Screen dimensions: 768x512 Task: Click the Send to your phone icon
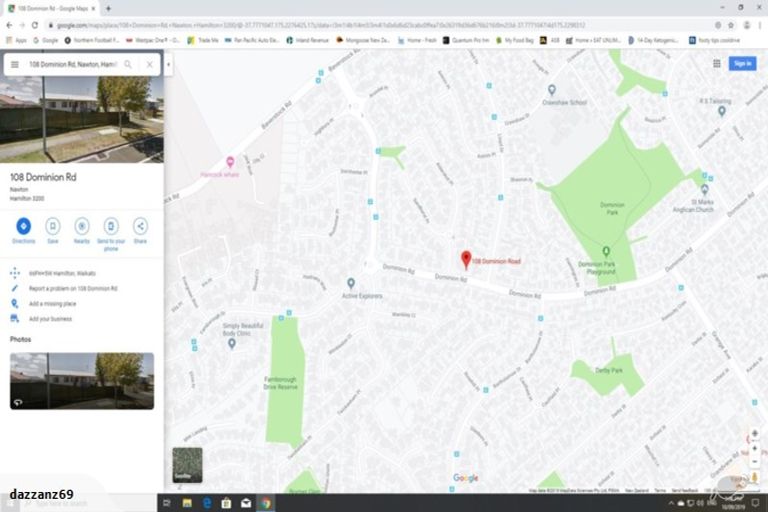click(x=111, y=226)
